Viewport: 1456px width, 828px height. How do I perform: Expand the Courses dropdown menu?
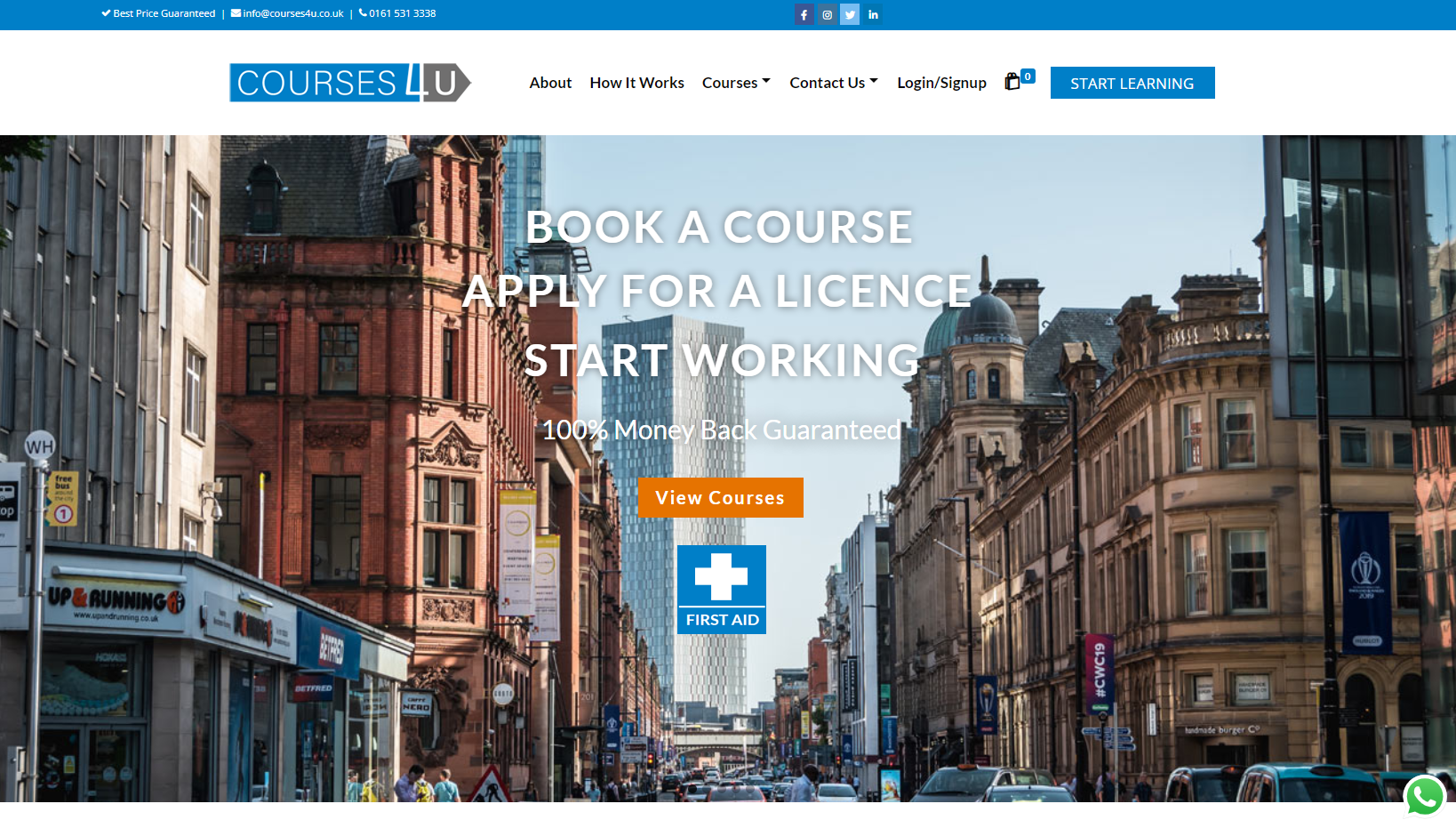(x=730, y=82)
